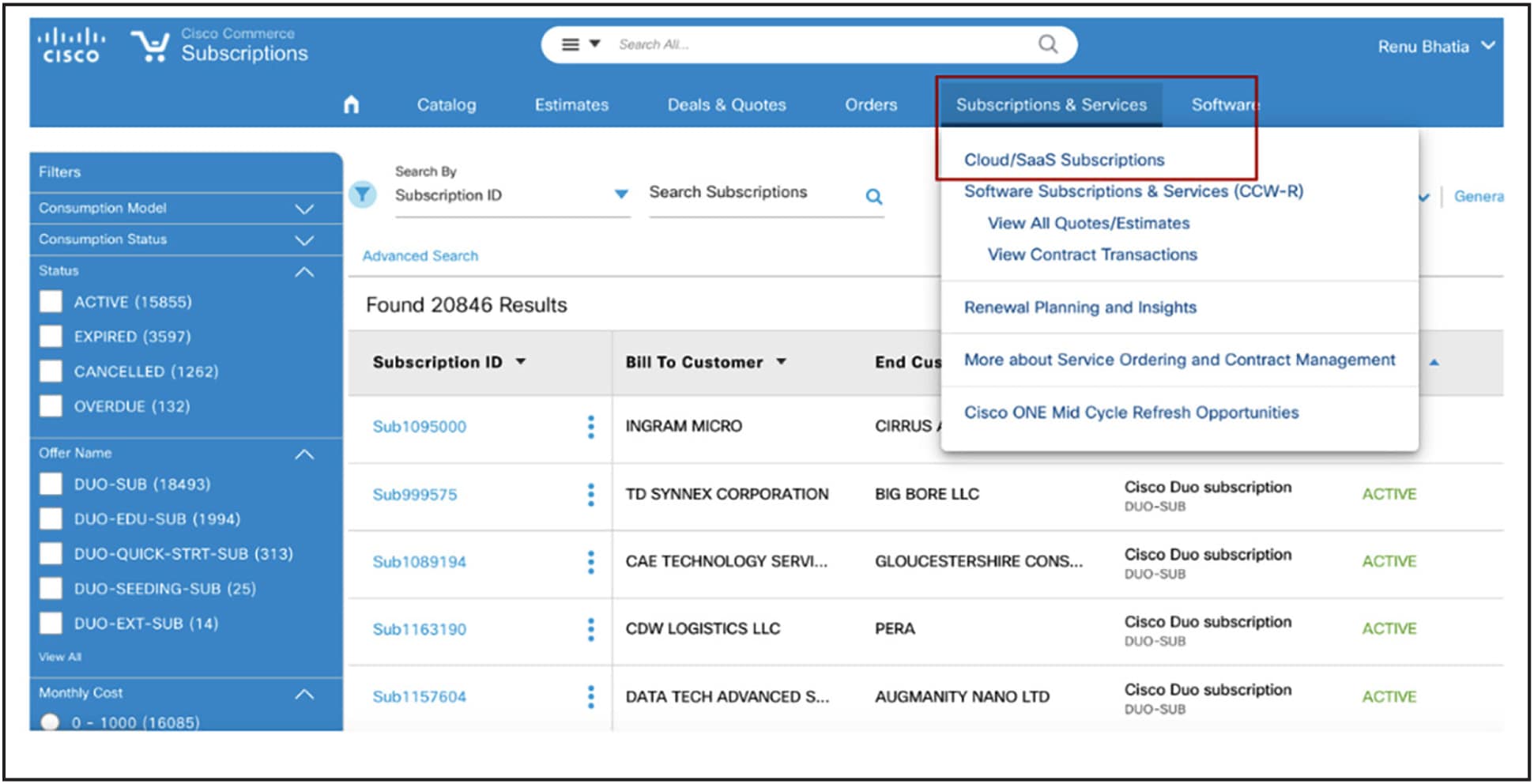This screenshot has height=784, width=1534.
Task: Open the Orders tab
Action: [x=871, y=104]
